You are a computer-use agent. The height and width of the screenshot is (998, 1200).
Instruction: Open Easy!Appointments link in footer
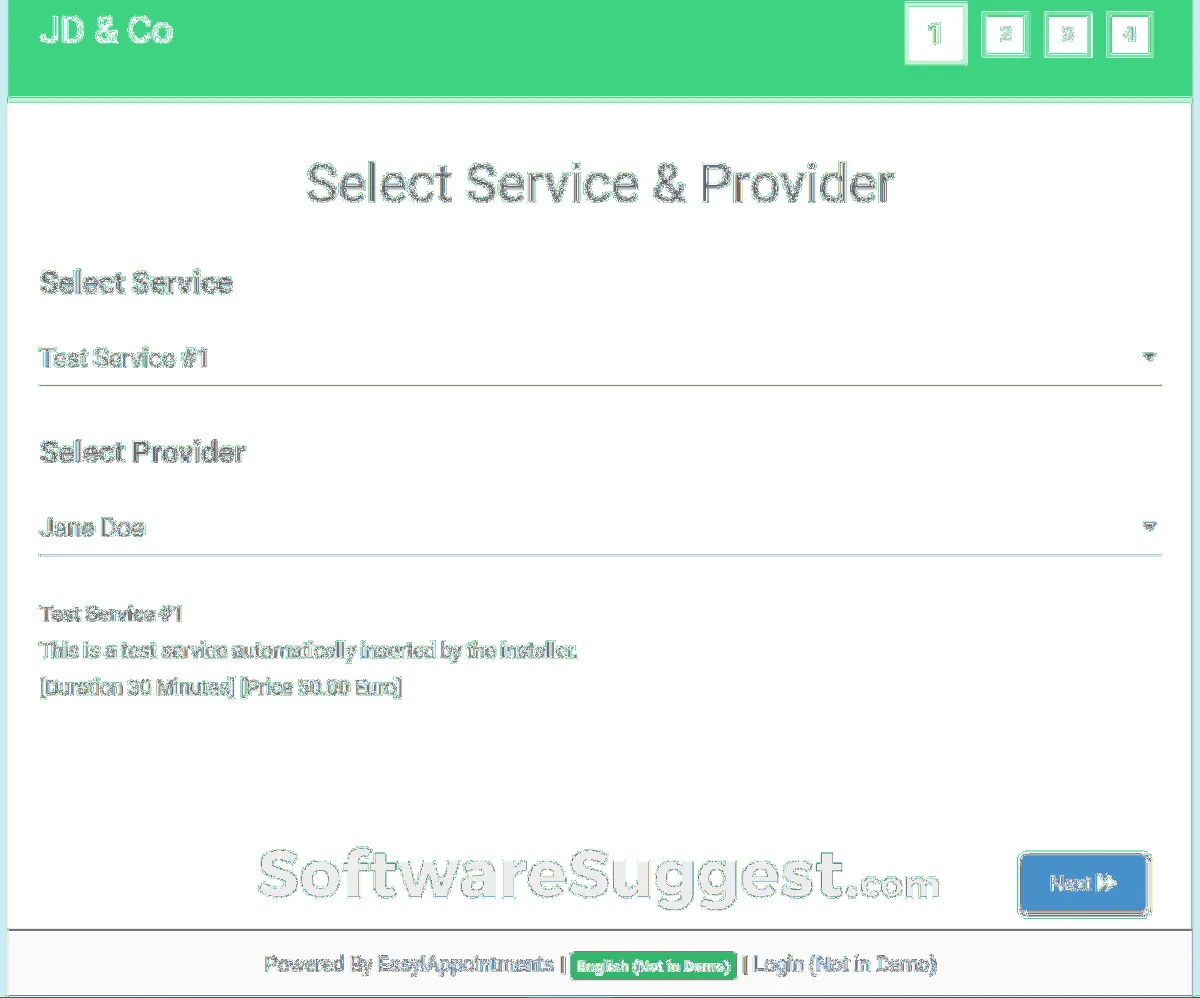[x=465, y=965]
